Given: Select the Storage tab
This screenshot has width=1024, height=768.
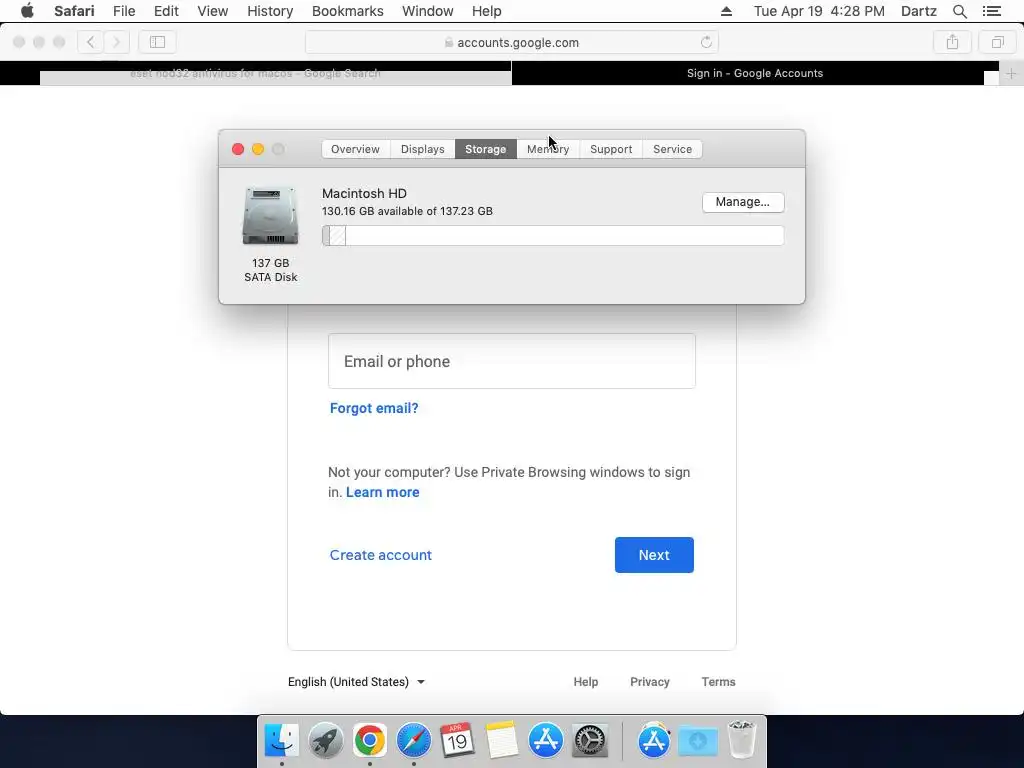Looking at the screenshot, I should point(485,149).
